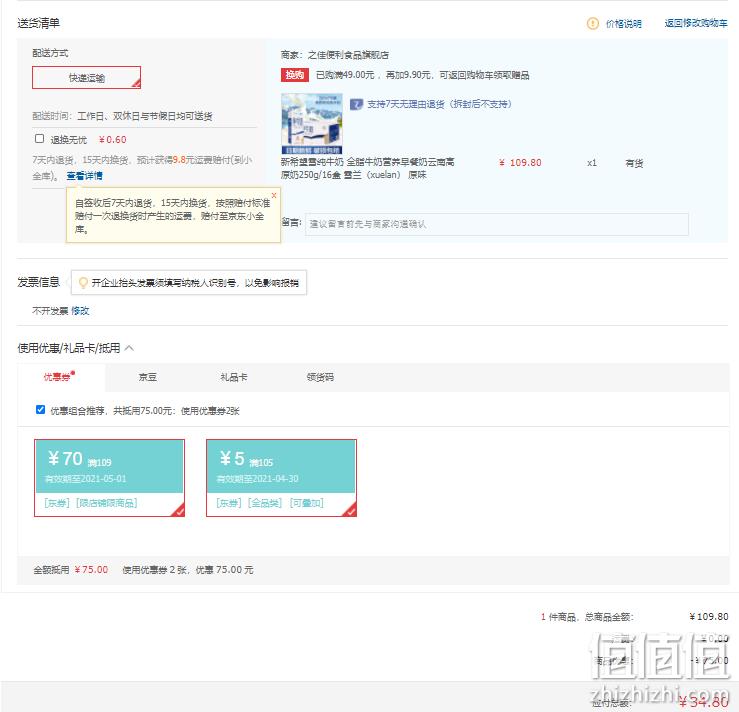Viewport: 739px width, 712px height.
Task: Deselect the ¥70 满109 coupon
Action: (x=109, y=478)
